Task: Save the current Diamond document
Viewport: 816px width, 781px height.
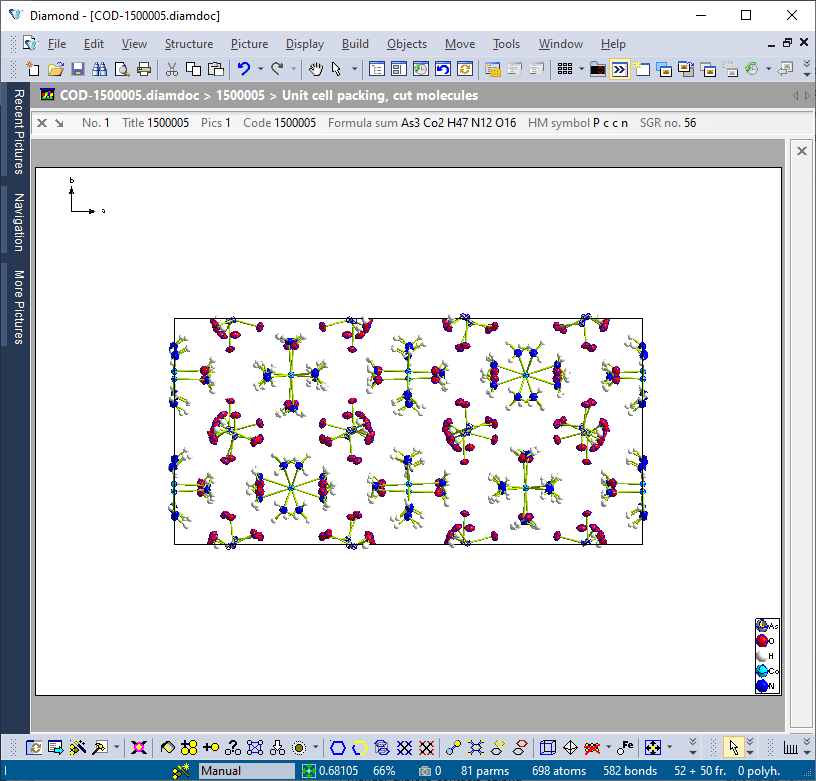Action: pos(78,68)
